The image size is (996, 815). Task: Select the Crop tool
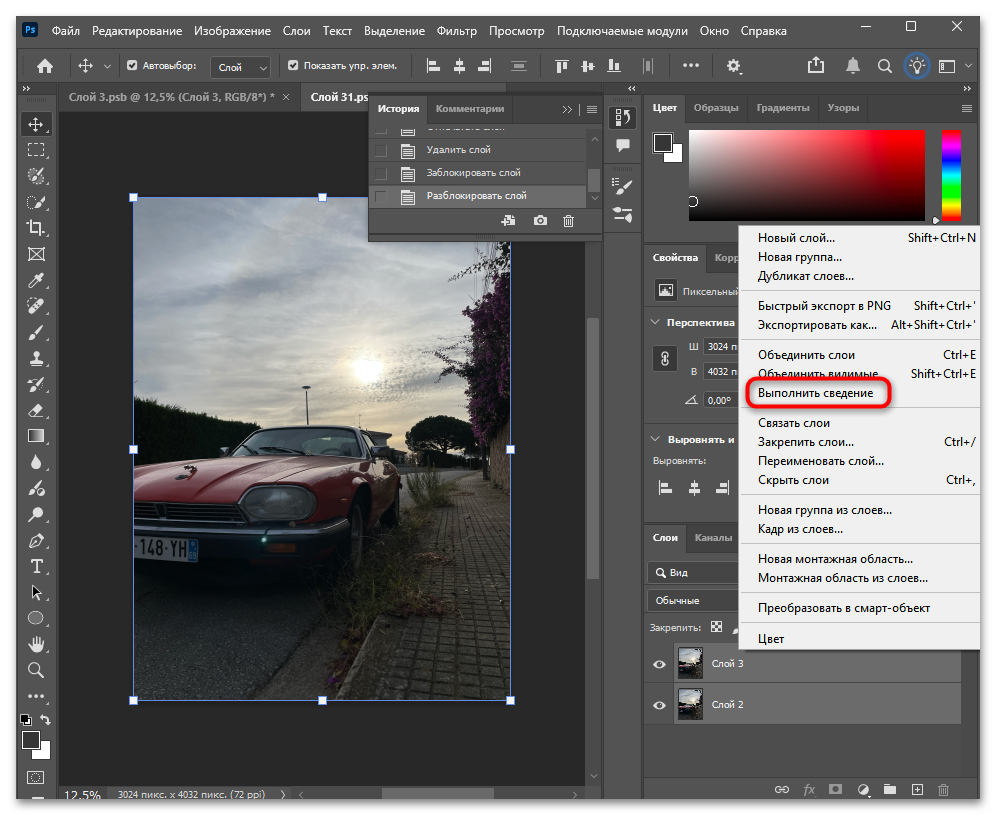pos(36,228)
